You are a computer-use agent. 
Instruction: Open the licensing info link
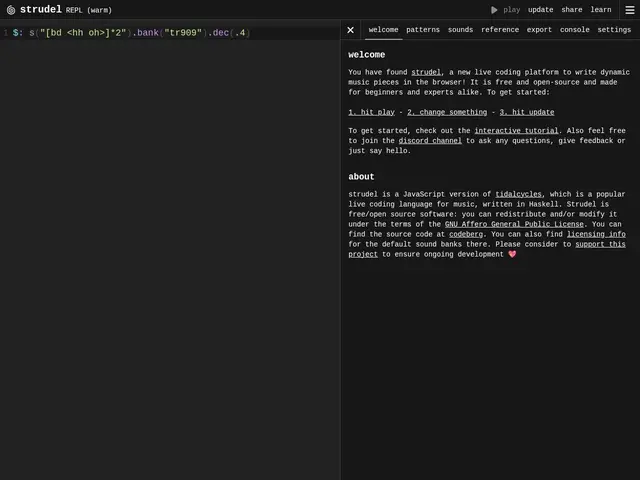[596, 234]
